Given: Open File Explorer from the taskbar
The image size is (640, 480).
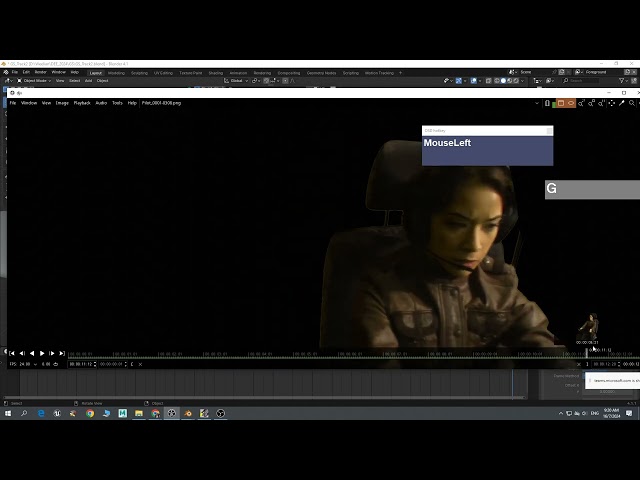Looking at the screenshot, I should click(139, 413).
